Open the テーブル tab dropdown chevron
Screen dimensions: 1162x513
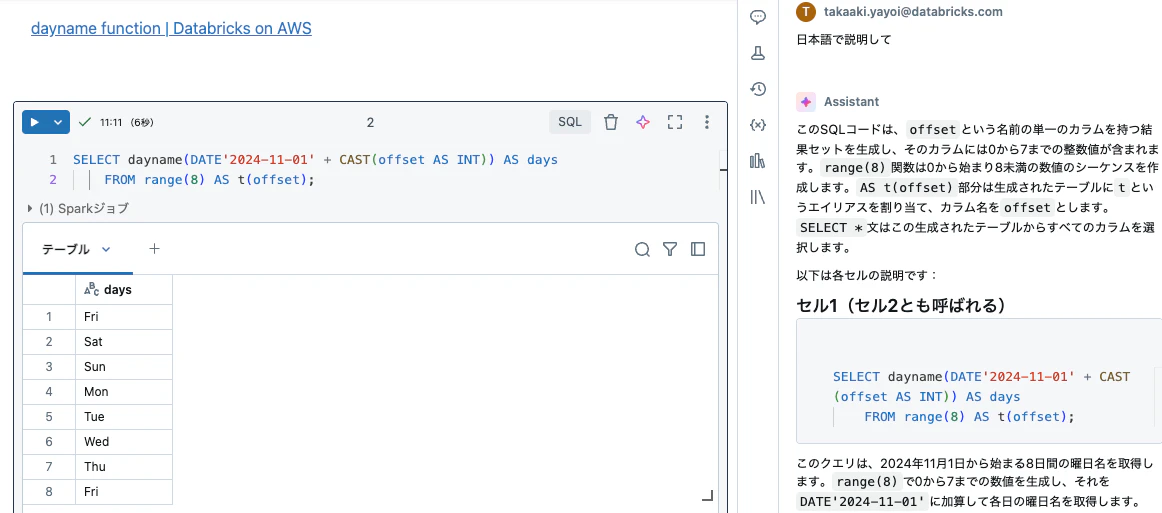pyautogui.click(x=105, y=249)
